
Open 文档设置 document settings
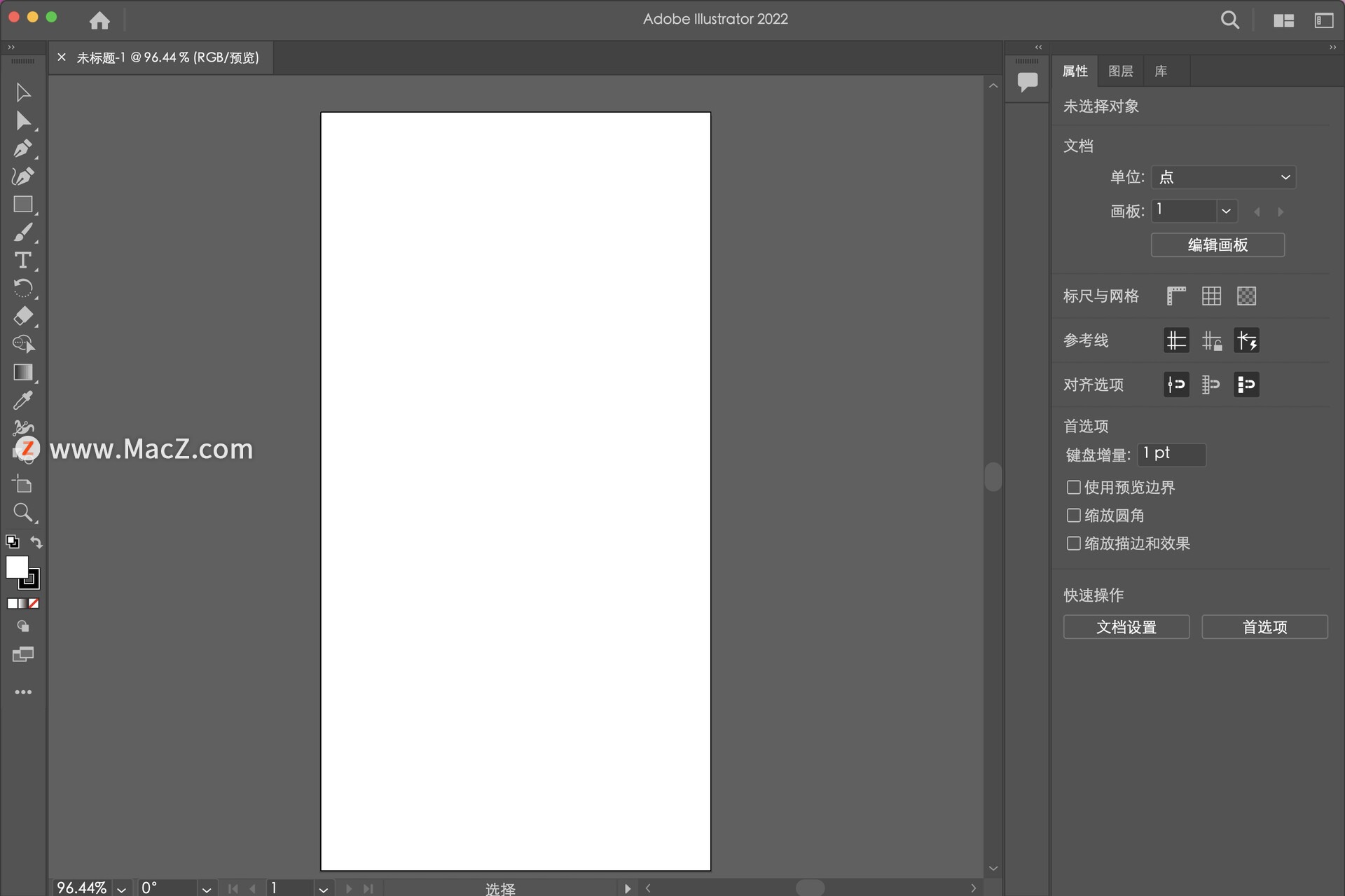[1126, 627]
